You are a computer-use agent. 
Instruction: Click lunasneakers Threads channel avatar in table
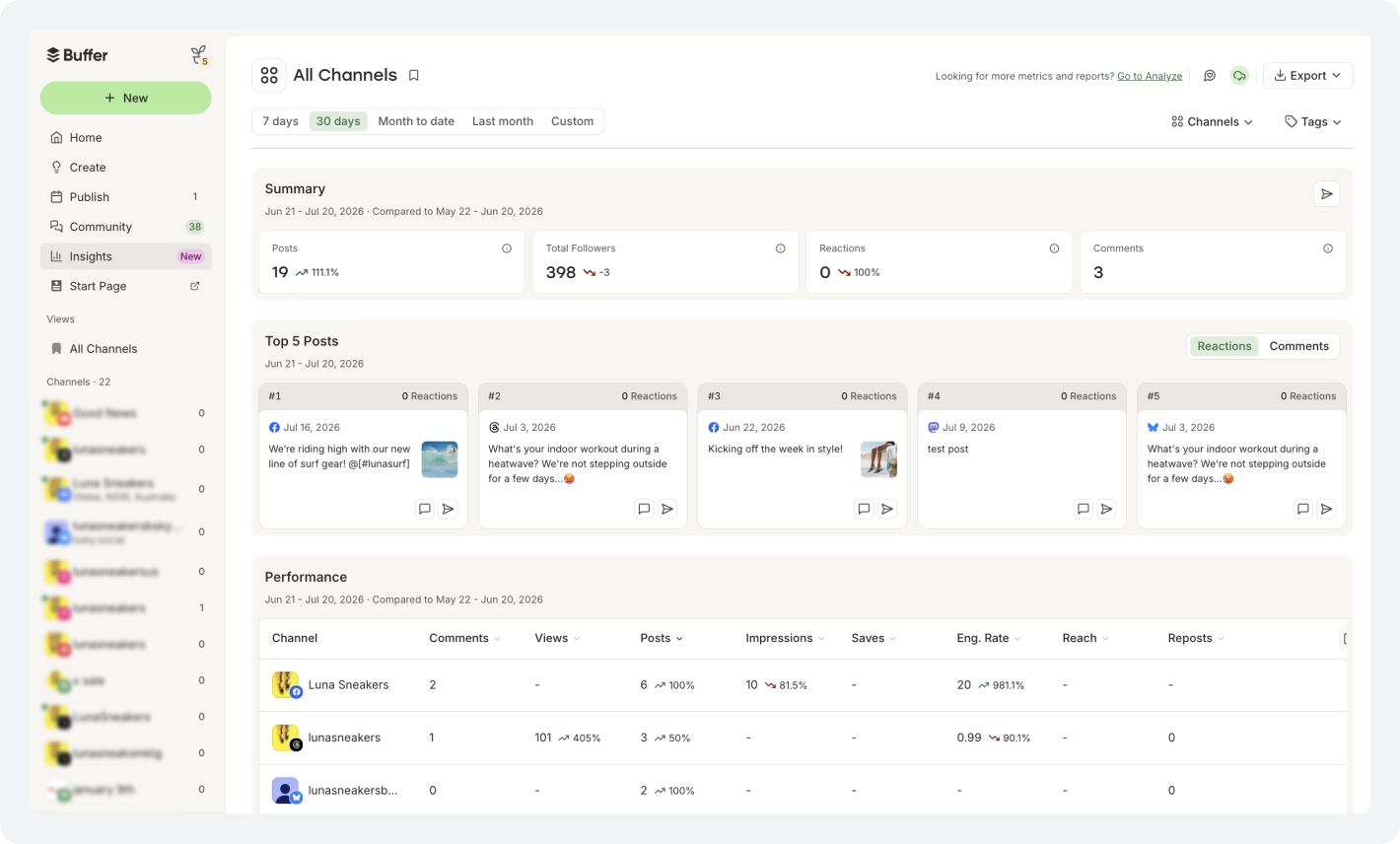pyautogui.click(x=286, y=738)
